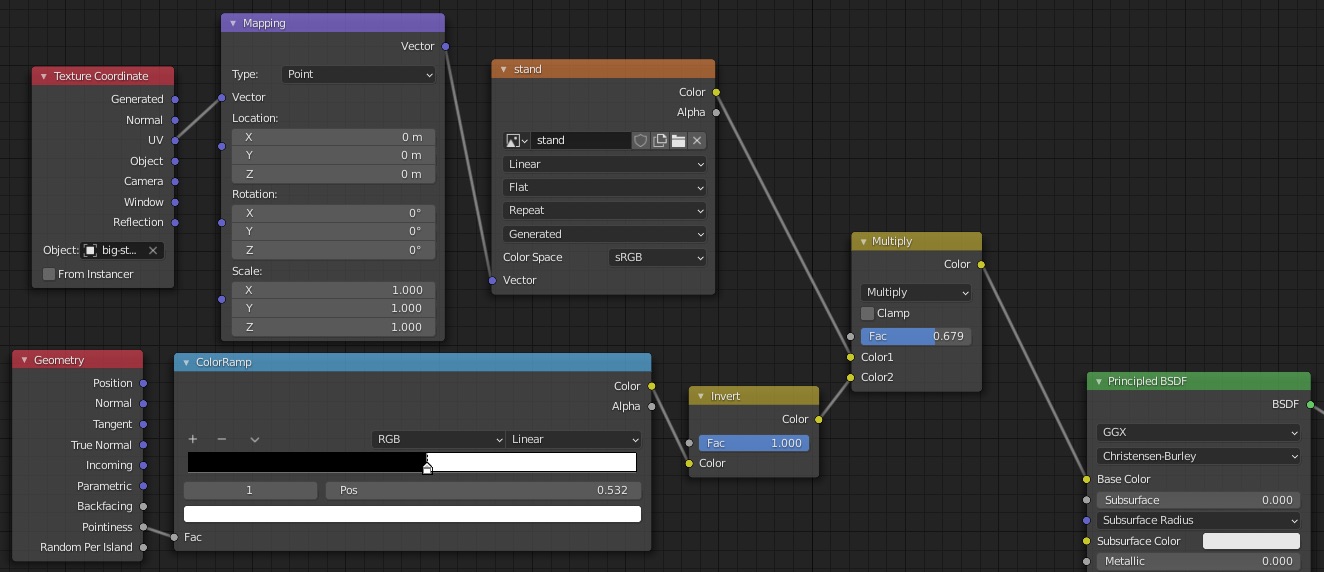Select the color stop marker on ColorRamp
This screenshot has height=572, width=1324.
pos(427,466)
